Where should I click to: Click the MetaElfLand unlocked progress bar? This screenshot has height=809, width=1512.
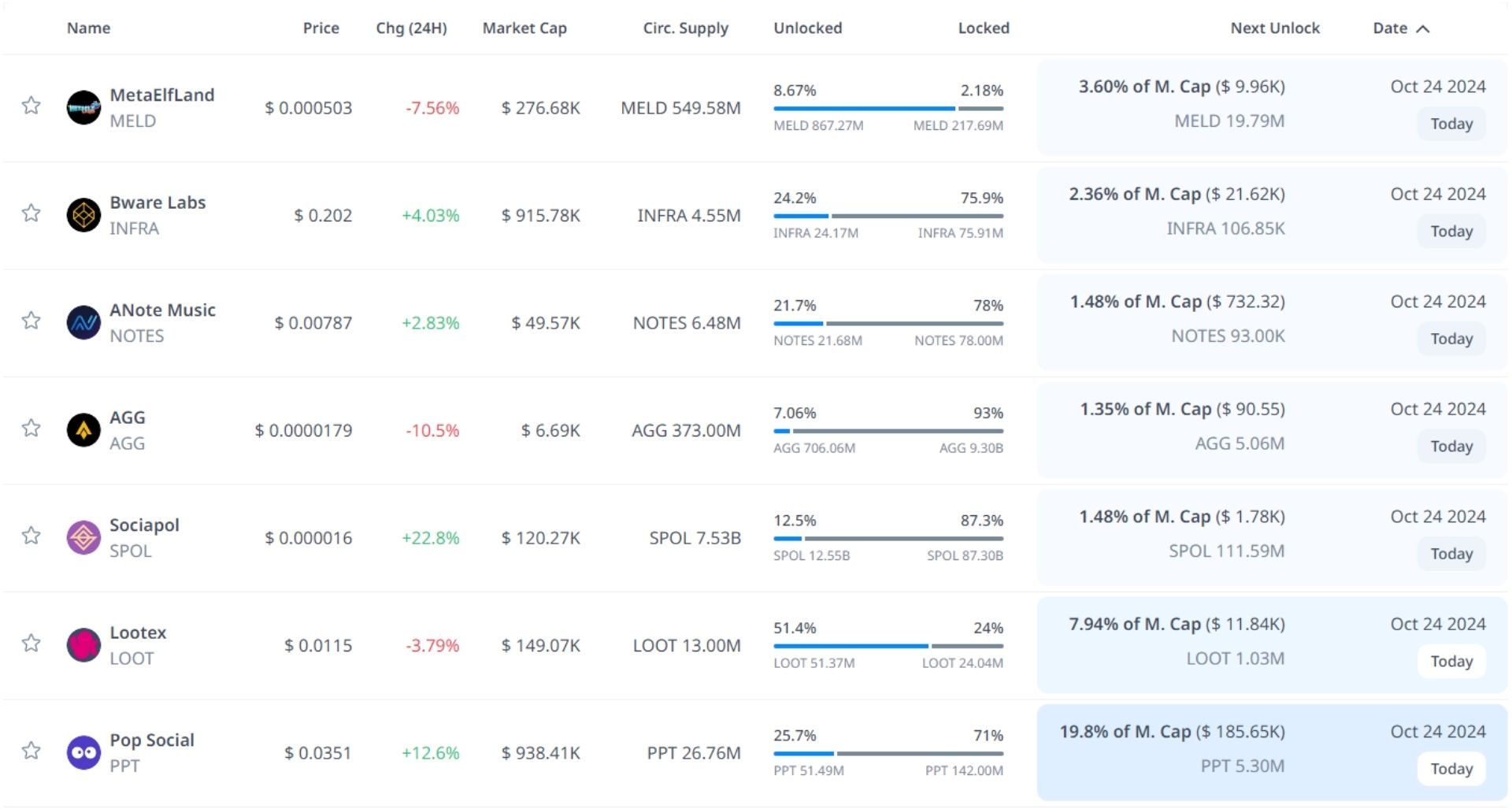tap(864, 109)
